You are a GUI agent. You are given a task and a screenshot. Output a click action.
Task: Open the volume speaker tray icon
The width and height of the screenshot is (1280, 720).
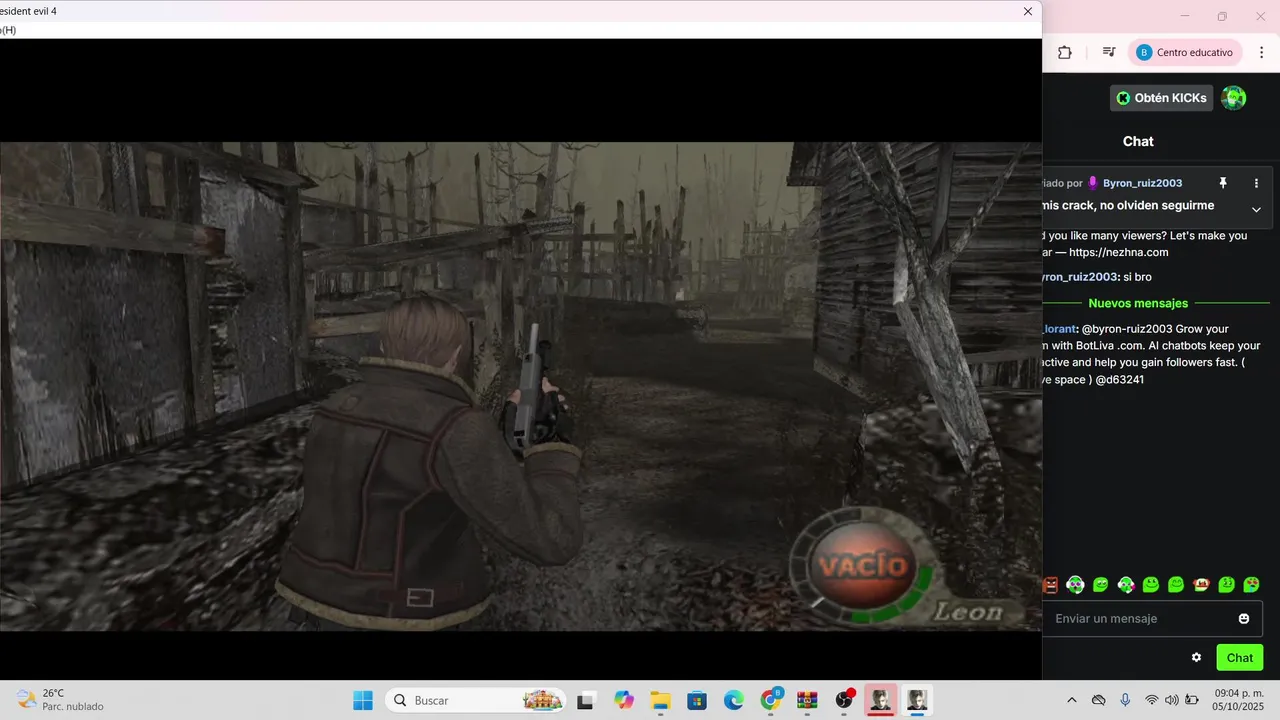1171,700
